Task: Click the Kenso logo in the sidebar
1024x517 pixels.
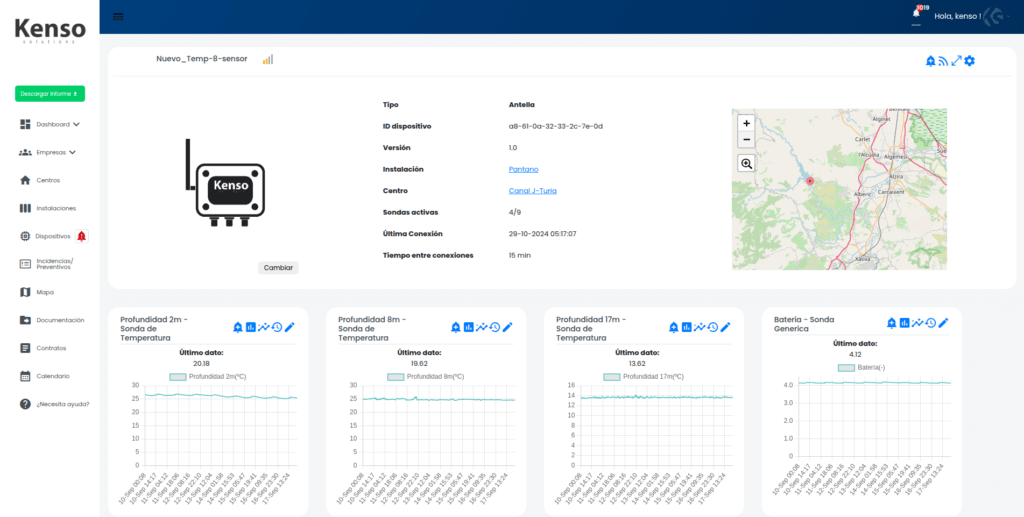Action: tap(50, 30)
